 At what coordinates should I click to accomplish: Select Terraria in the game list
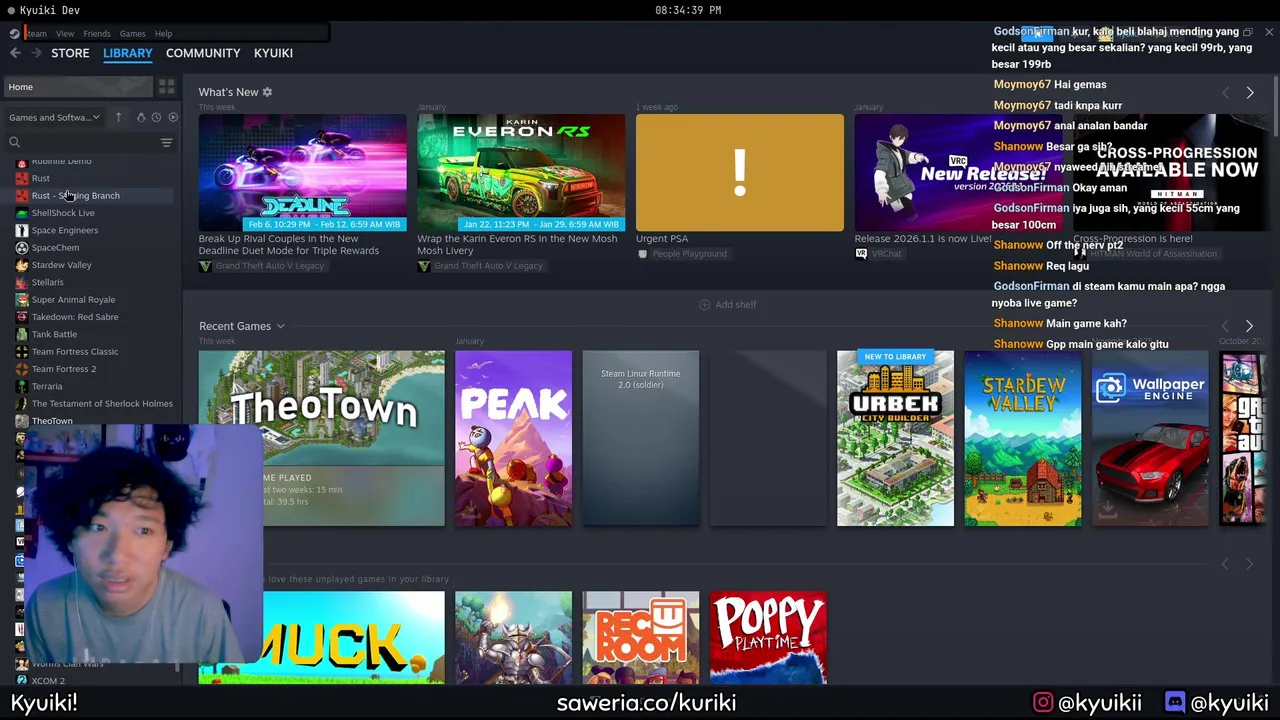point(46,386)
